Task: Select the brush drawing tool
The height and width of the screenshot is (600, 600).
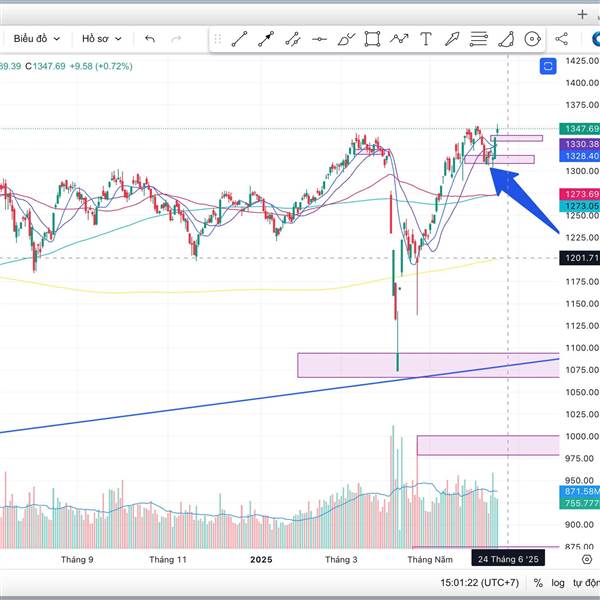Action: pos(346,39)
